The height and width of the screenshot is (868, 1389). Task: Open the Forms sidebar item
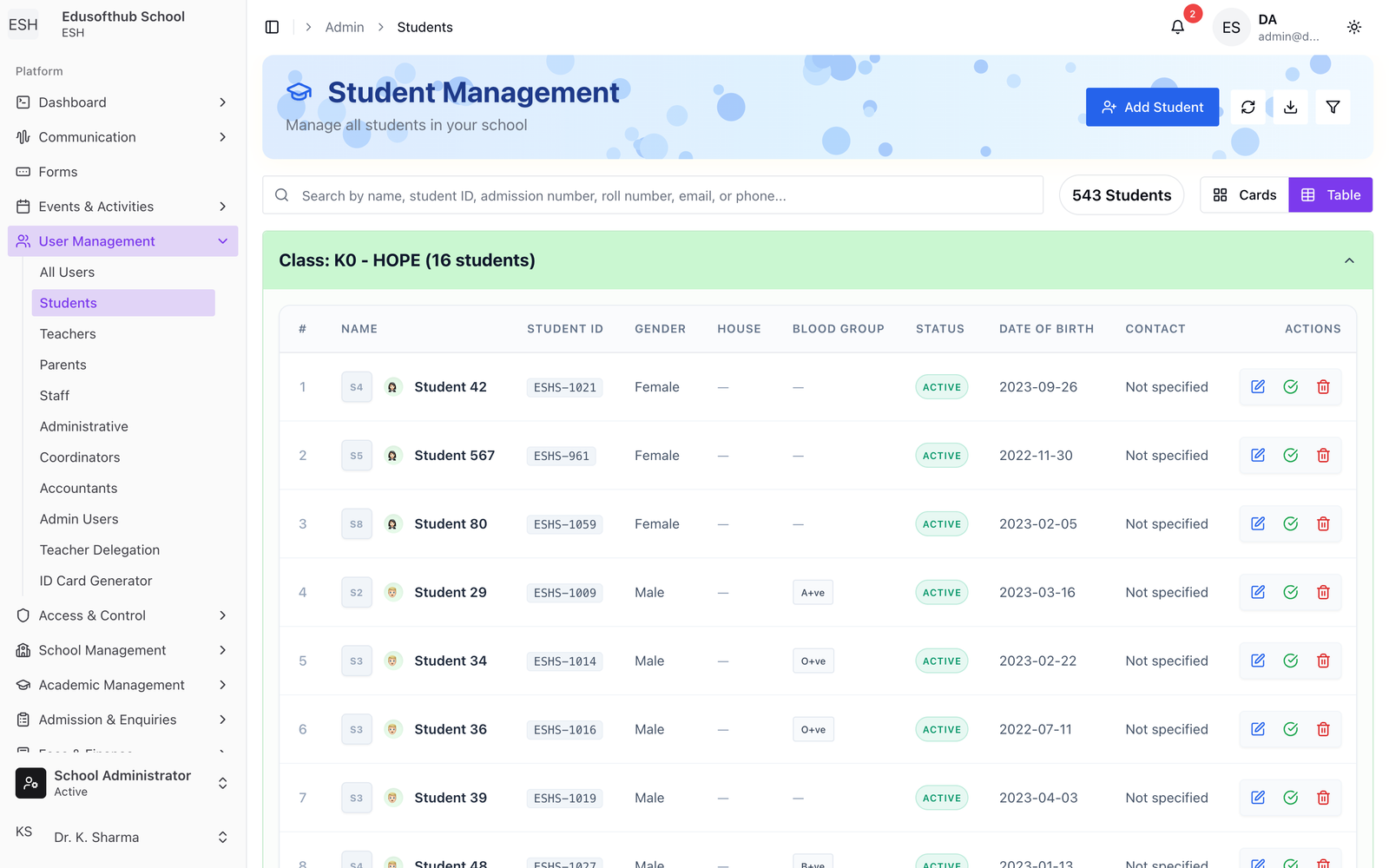tap(122, 172)
